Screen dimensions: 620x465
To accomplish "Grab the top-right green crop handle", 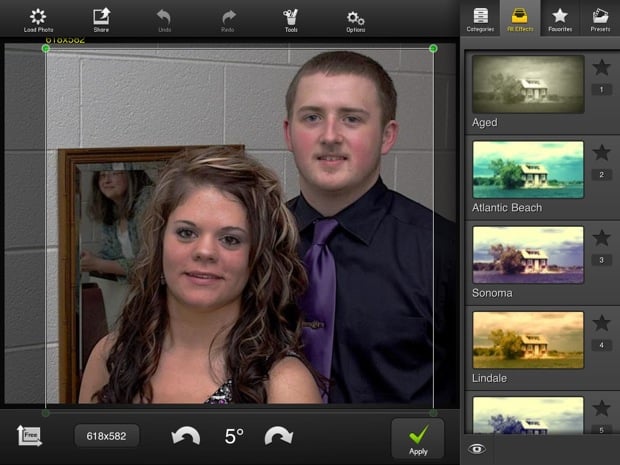I will coord(433,48).
